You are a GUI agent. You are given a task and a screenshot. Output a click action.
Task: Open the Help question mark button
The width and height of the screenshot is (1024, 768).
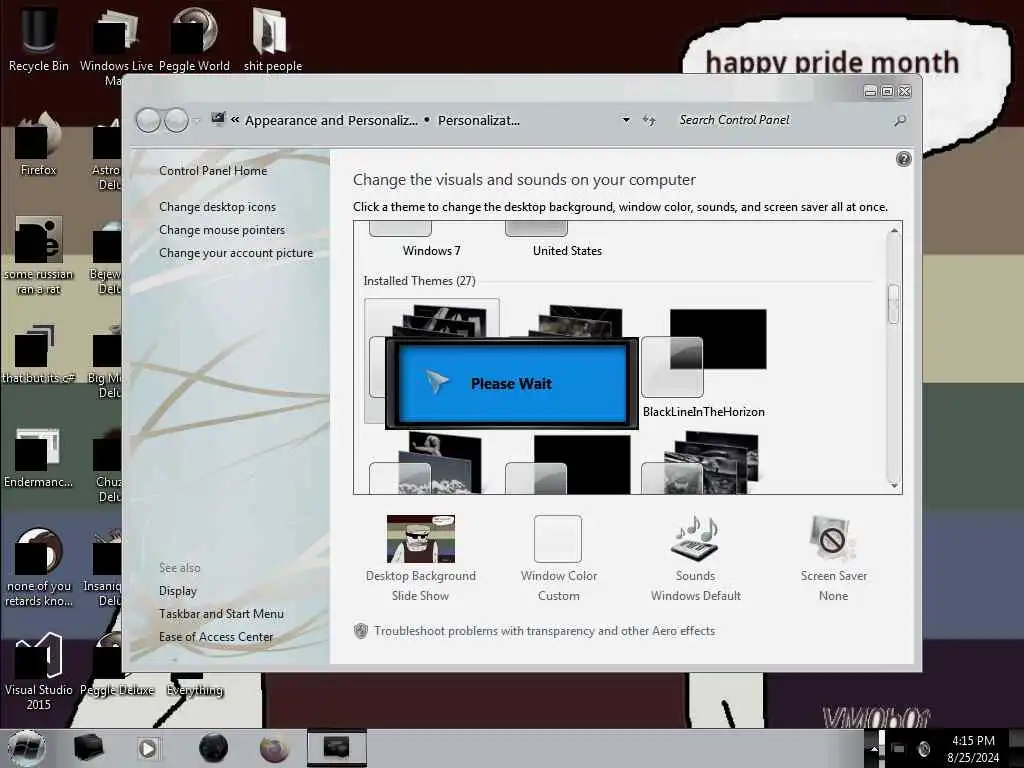tap(903, 159)
